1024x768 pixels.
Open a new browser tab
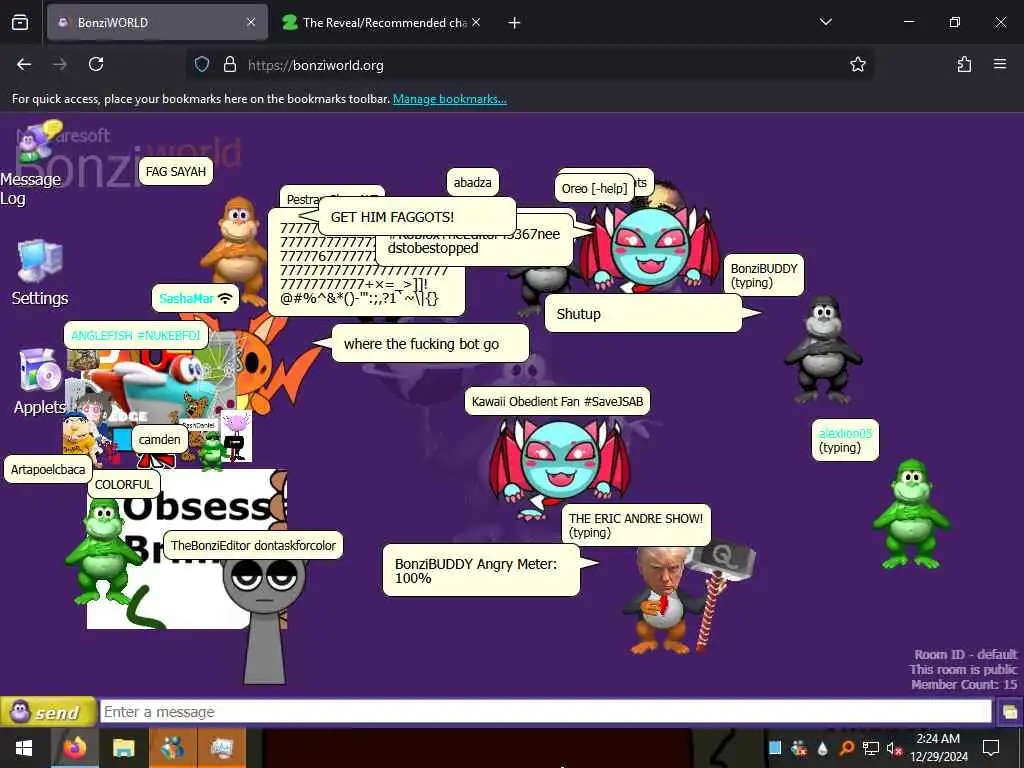point(514,23)
